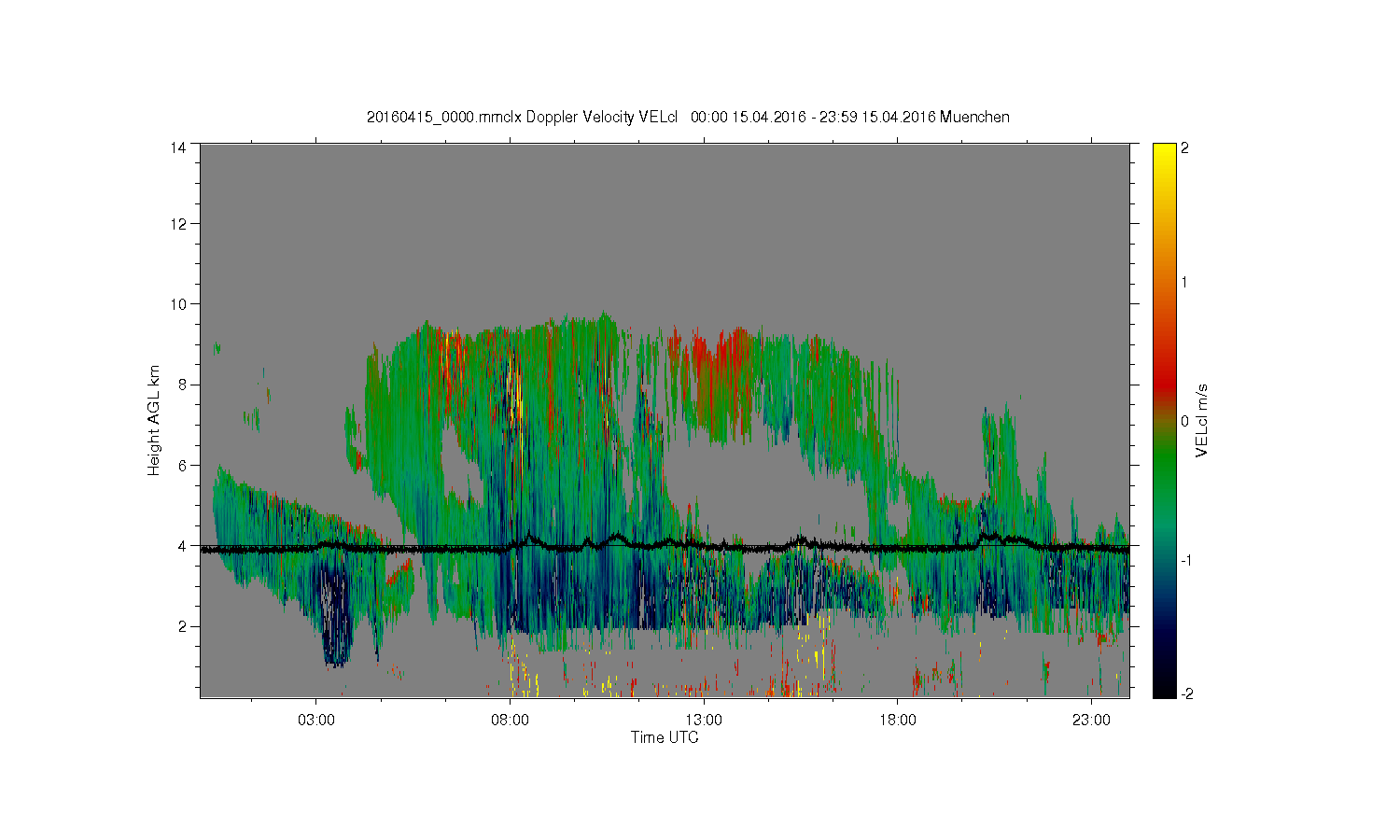Click the 18:00 time tick label
1400x840 pixels.
click(898, 721)
